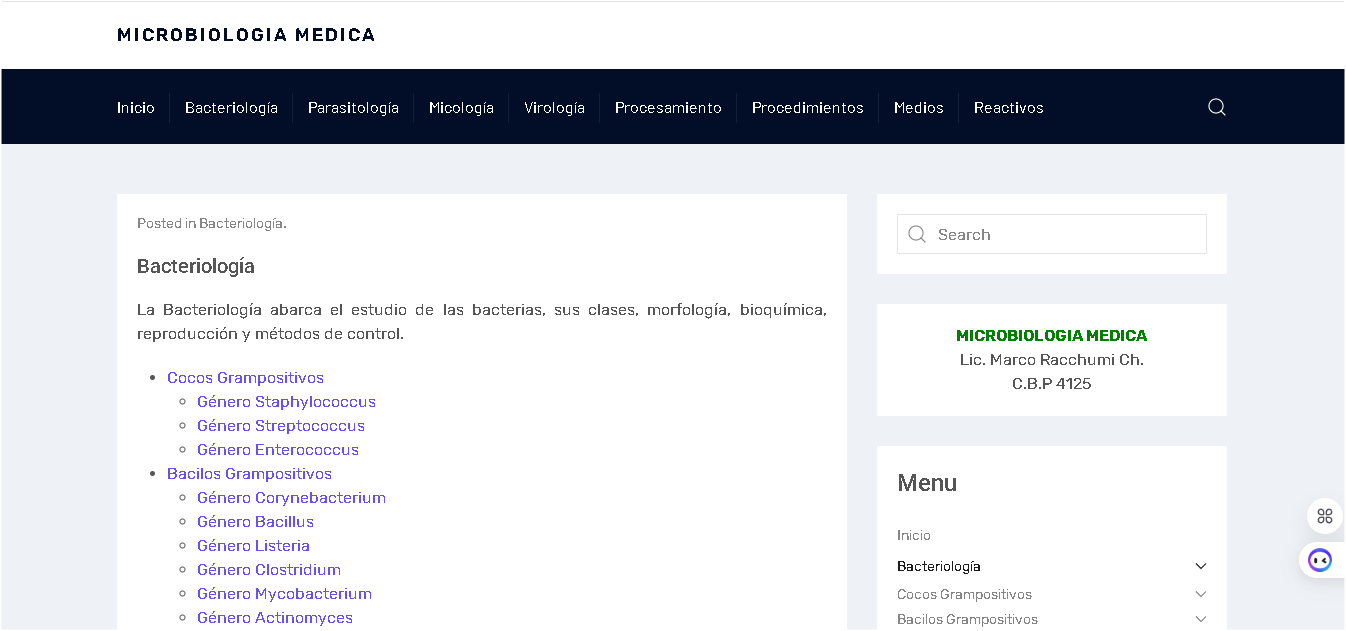Expand the Bacilos Grampositivos sidebar chevron
This screenshot has height=631, width=1346.
click(1201, 619)
